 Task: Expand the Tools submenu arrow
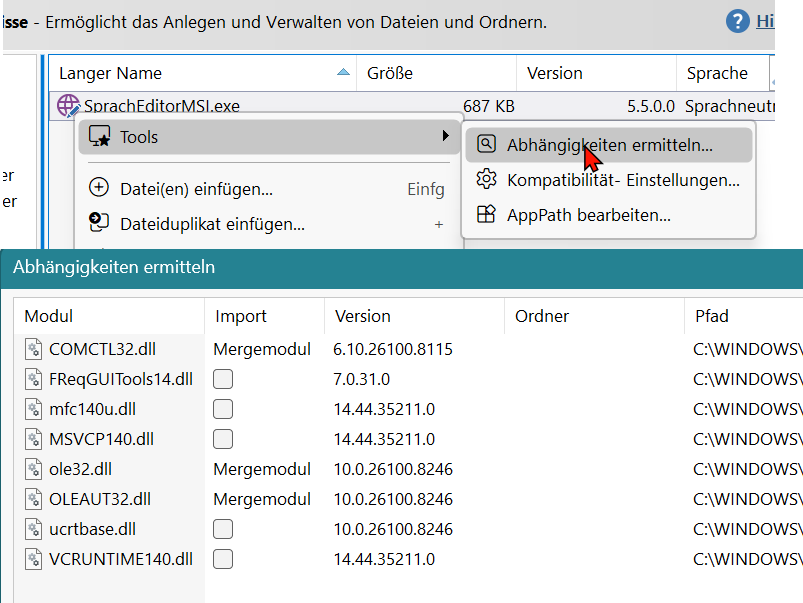pyautogui.click(x=445, y=136)
